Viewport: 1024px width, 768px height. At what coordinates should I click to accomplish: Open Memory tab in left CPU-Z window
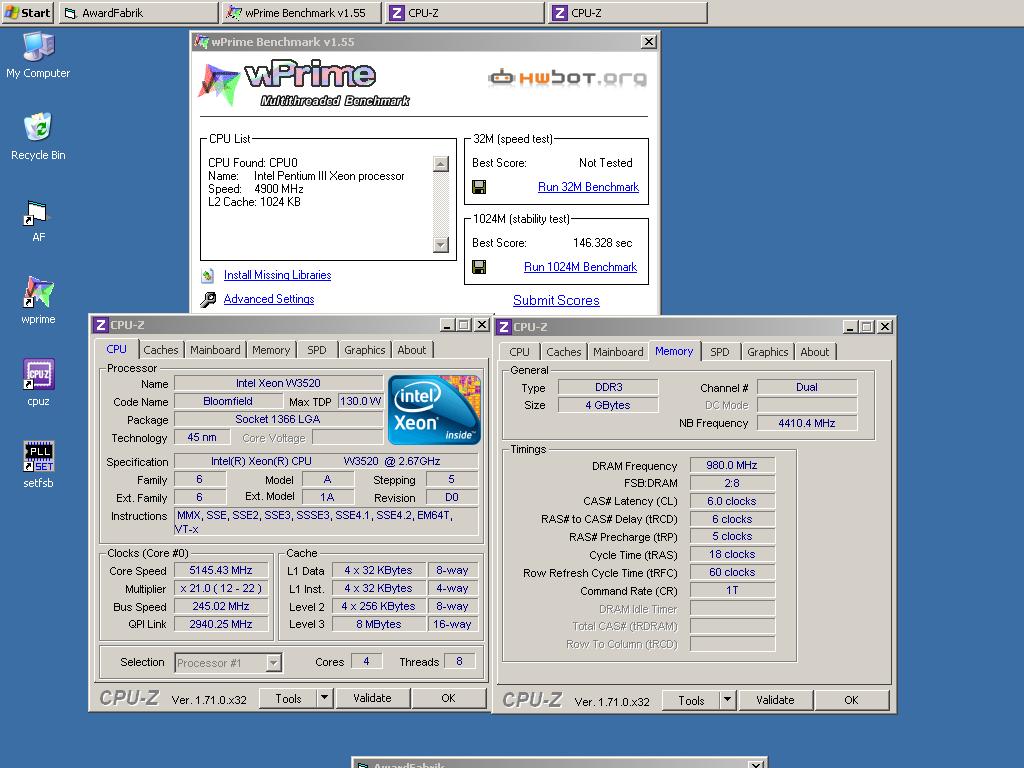point(271,350)
